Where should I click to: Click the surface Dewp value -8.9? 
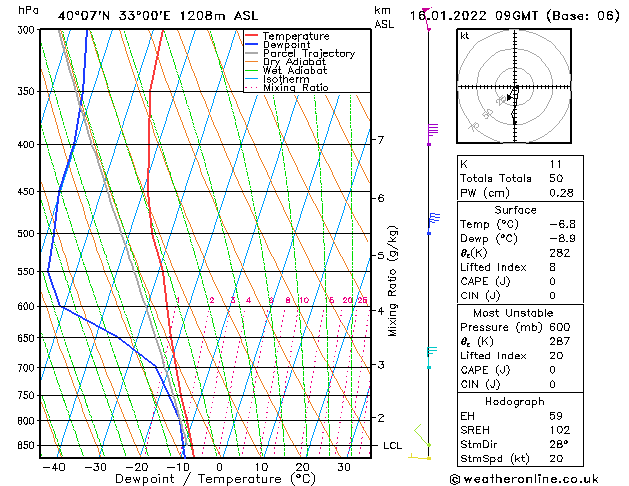(562, 239)
